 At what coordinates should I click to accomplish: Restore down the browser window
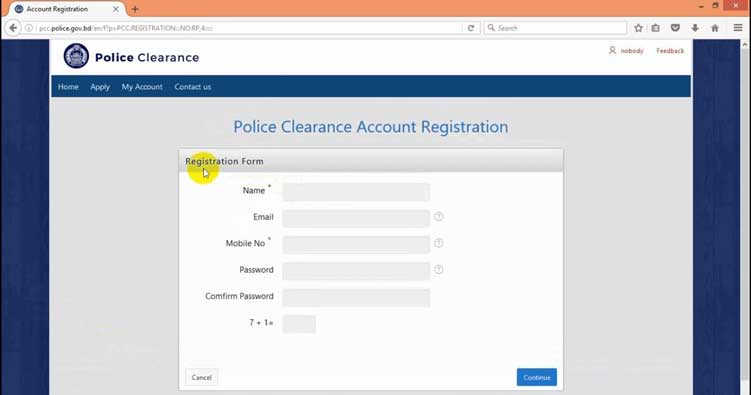pos(715,6)
